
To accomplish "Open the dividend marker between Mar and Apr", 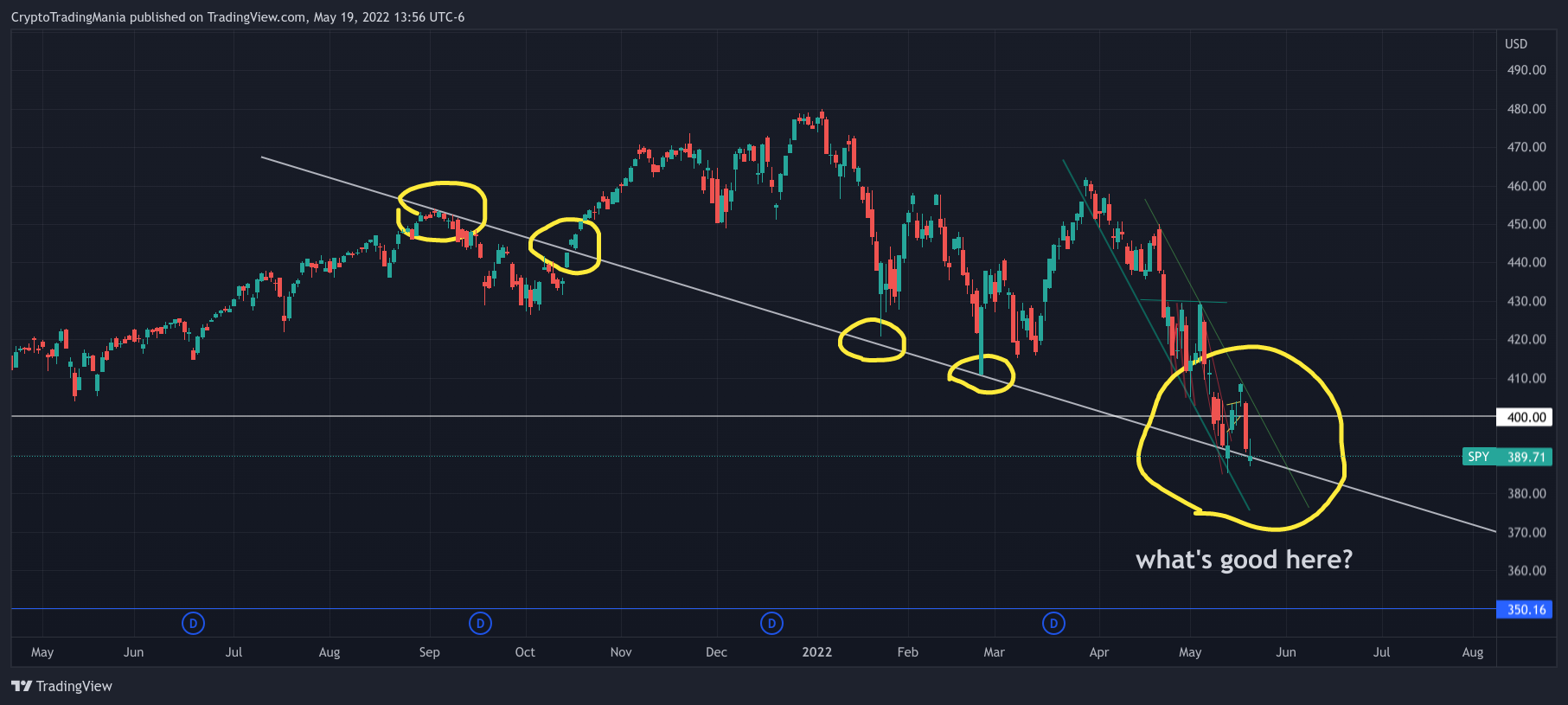I will (x=1053, y=623).
